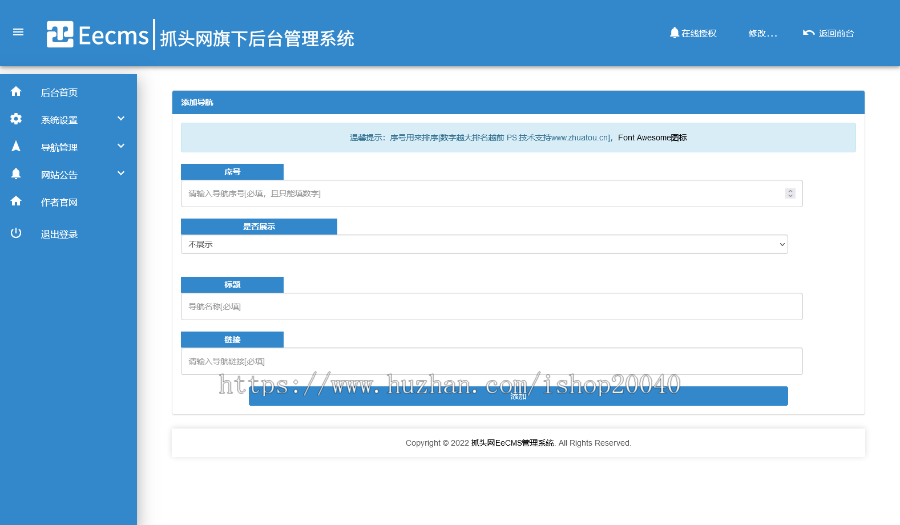Viewport: 900px width, 525px height.
Task: Toggle the hamburger sidebar menu icon
Action: [x=18, y=32]
